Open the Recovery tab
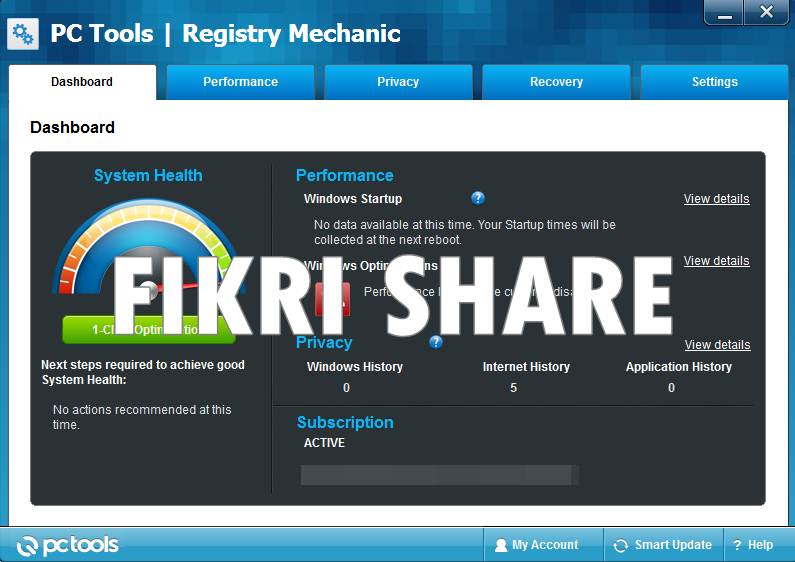This screenshot has width=795, height=562. point(556,82)
